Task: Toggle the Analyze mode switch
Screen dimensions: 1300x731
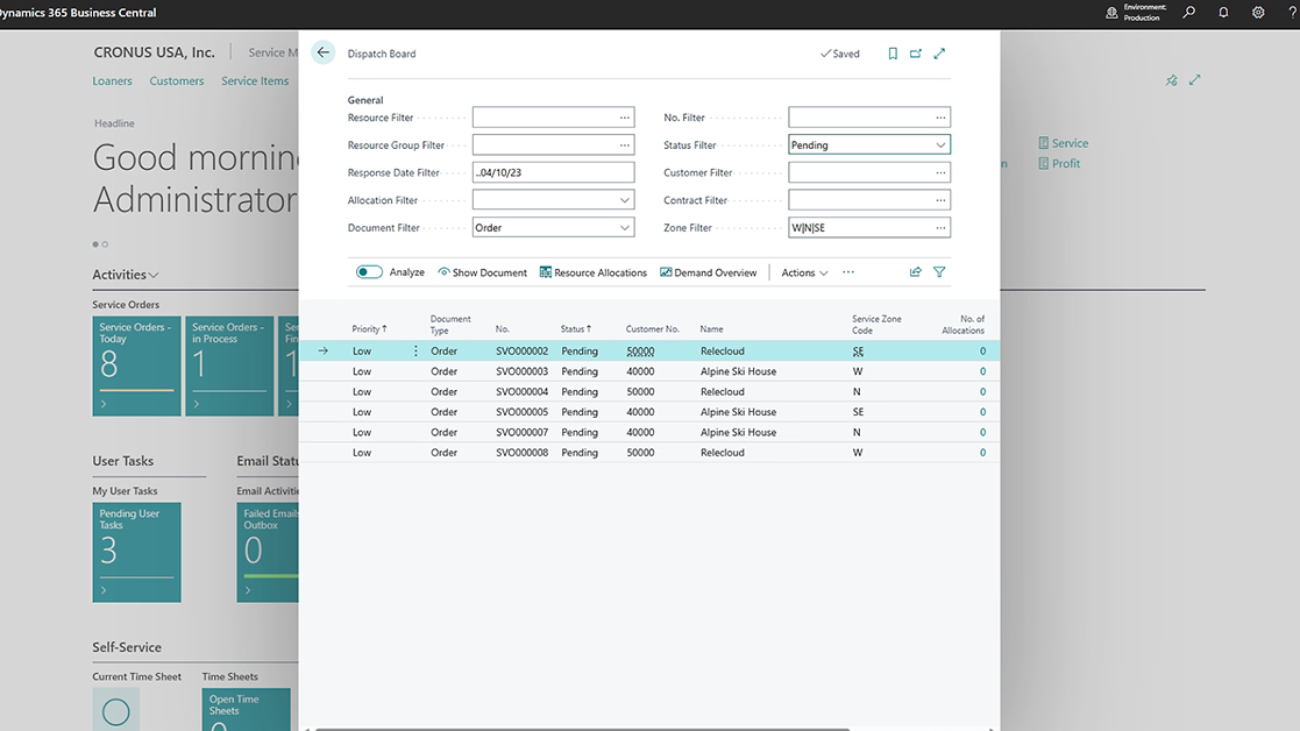Action: pyautogui.click(x=369, y=272)
